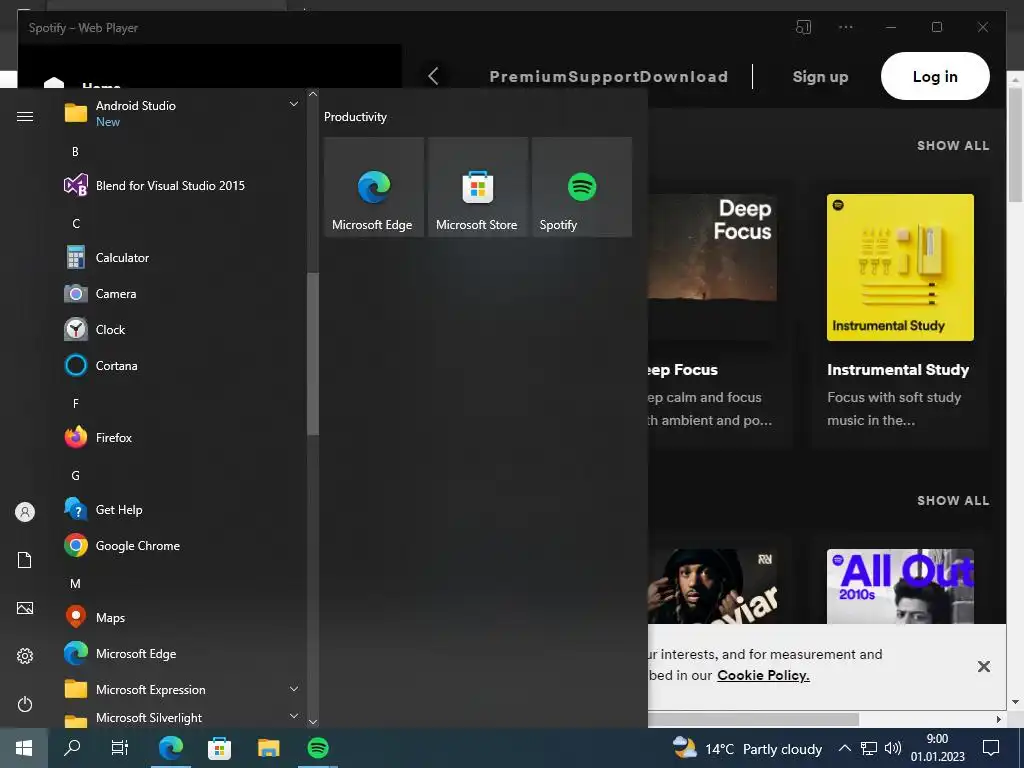
Task: Go back with Spotify's back arrow
Action: [x=433, y=76]
